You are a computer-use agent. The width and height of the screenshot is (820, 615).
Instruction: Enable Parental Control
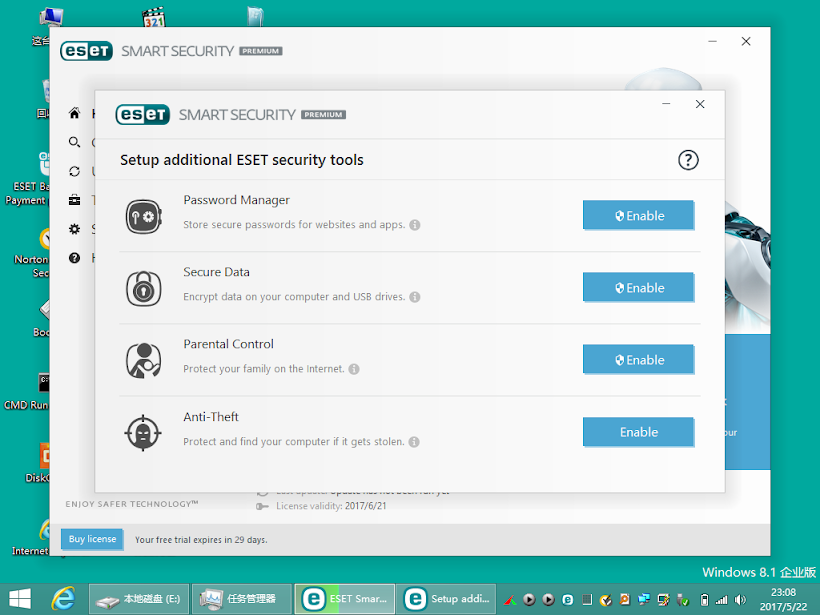[x=639, y=360]
